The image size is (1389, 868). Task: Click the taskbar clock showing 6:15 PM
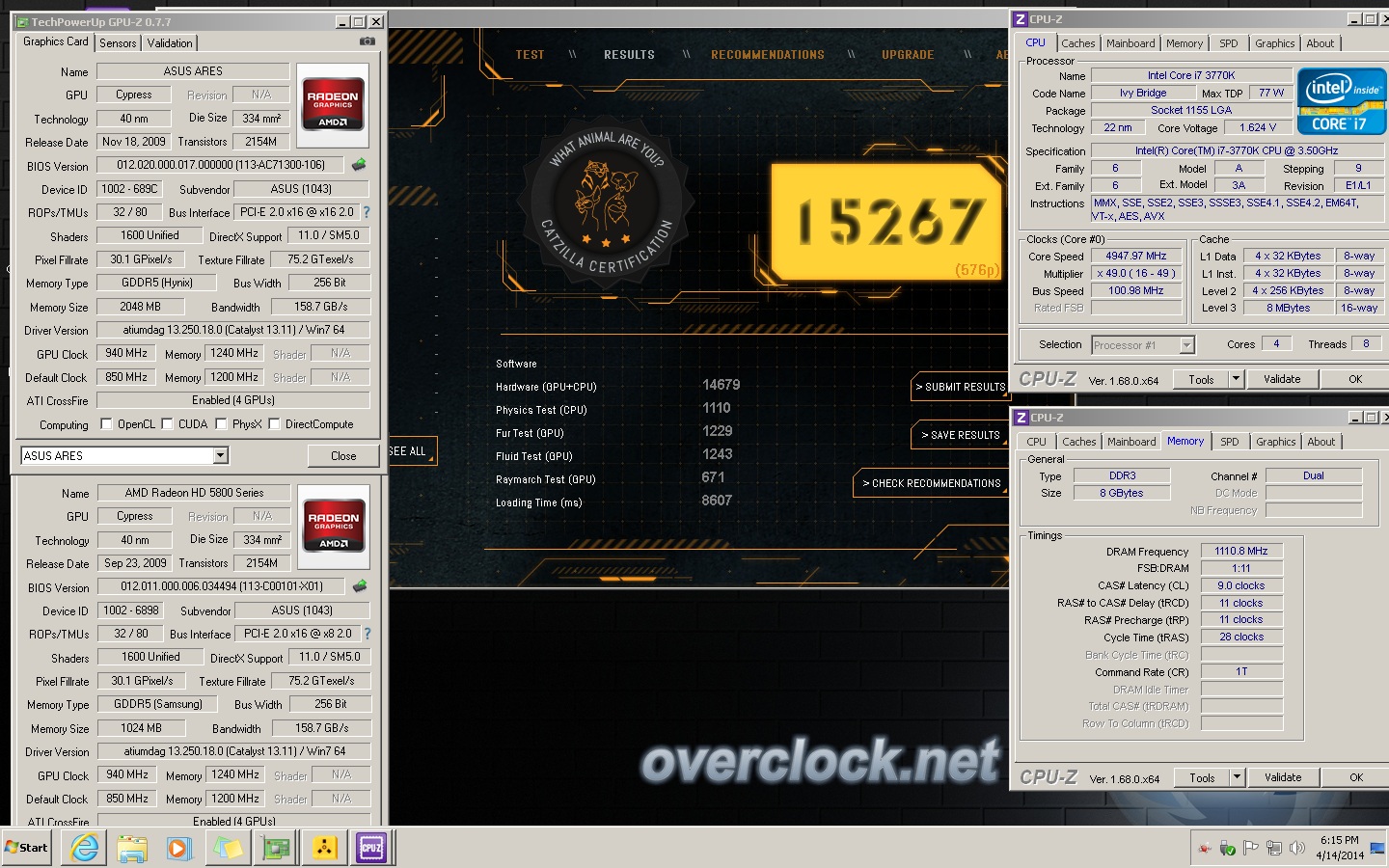point(1340,848)
